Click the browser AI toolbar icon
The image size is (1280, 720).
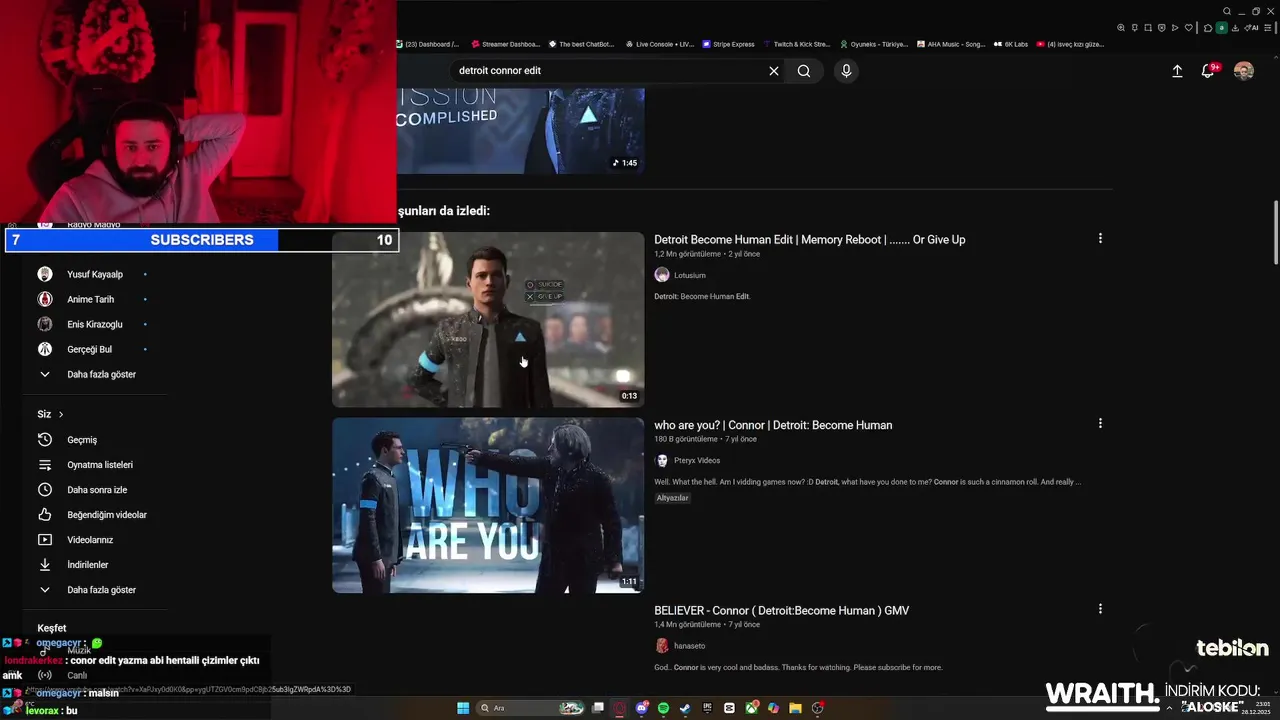pyautogui.click(x=1253, y=28)
